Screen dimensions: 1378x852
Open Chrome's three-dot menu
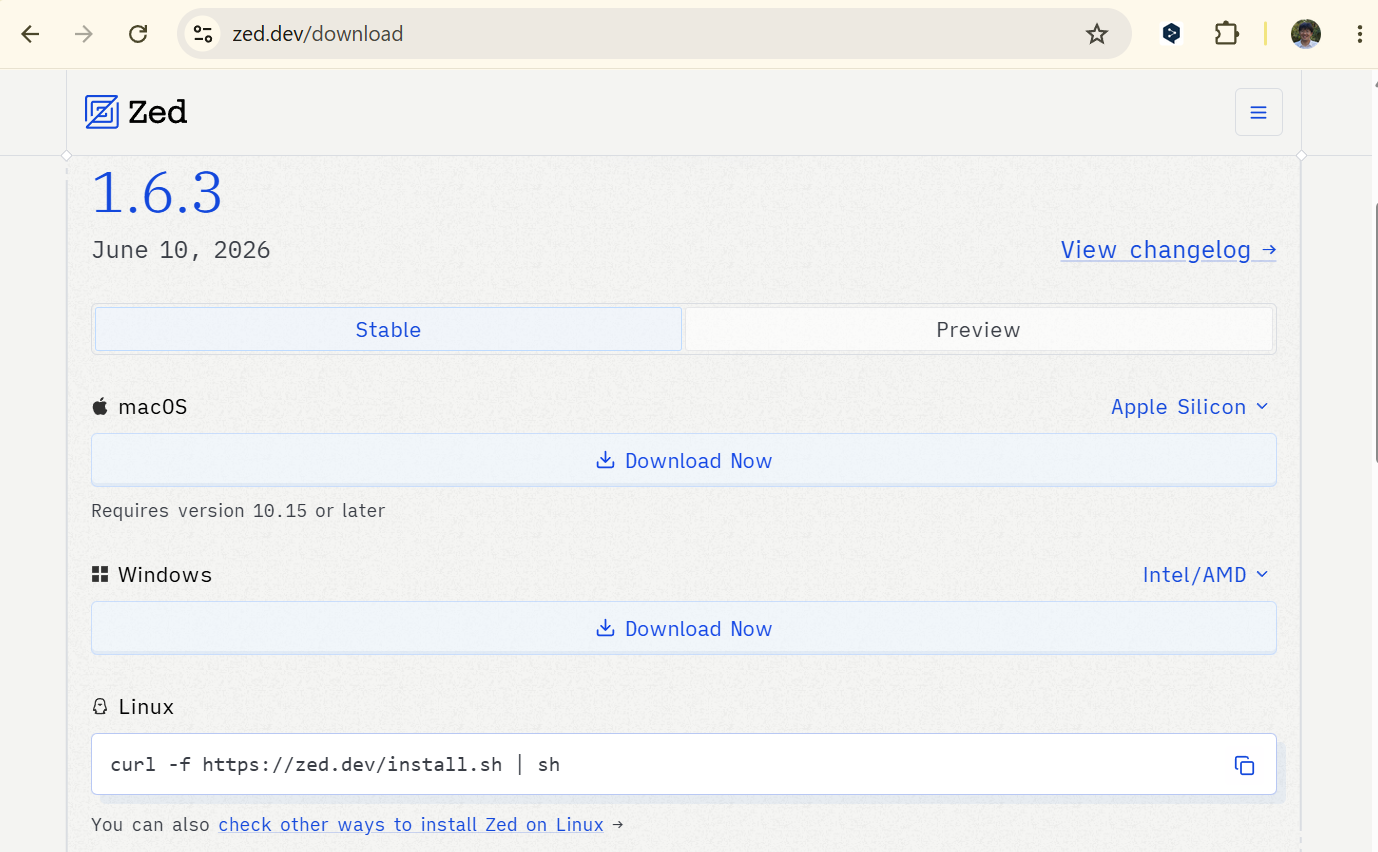[1359, 34]
